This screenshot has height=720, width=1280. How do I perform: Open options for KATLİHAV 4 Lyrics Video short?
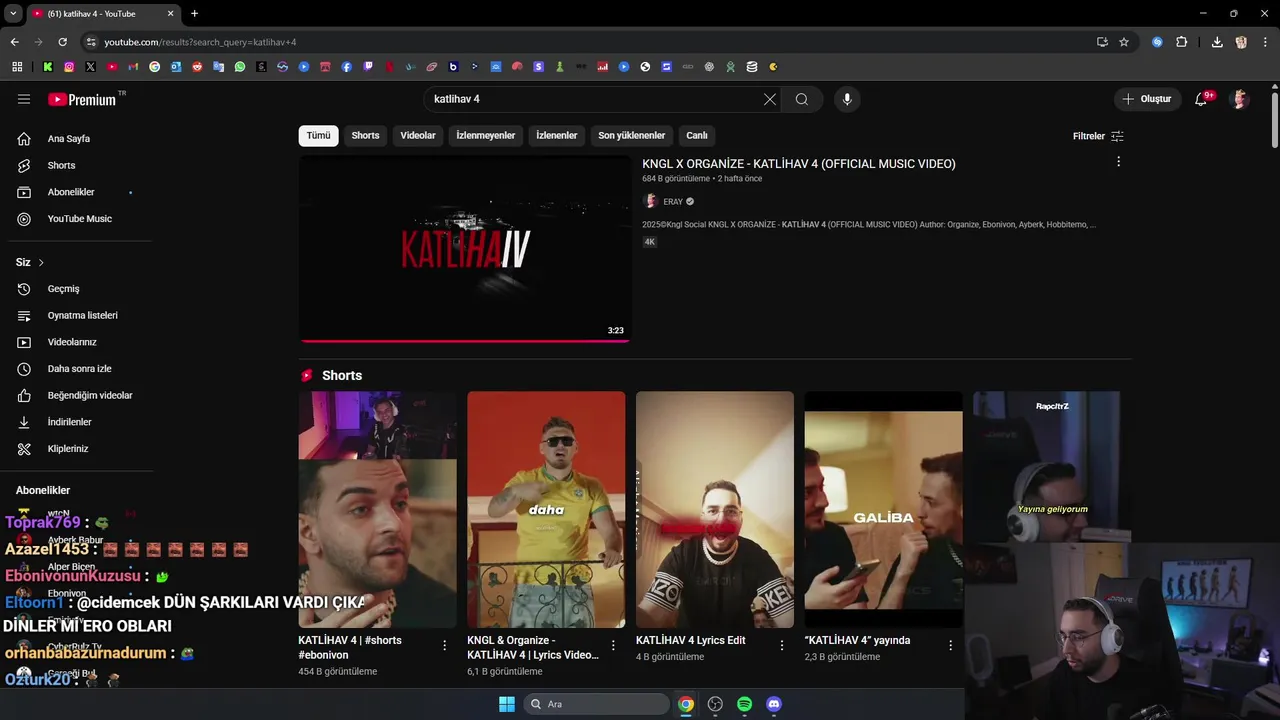point(613,646)
